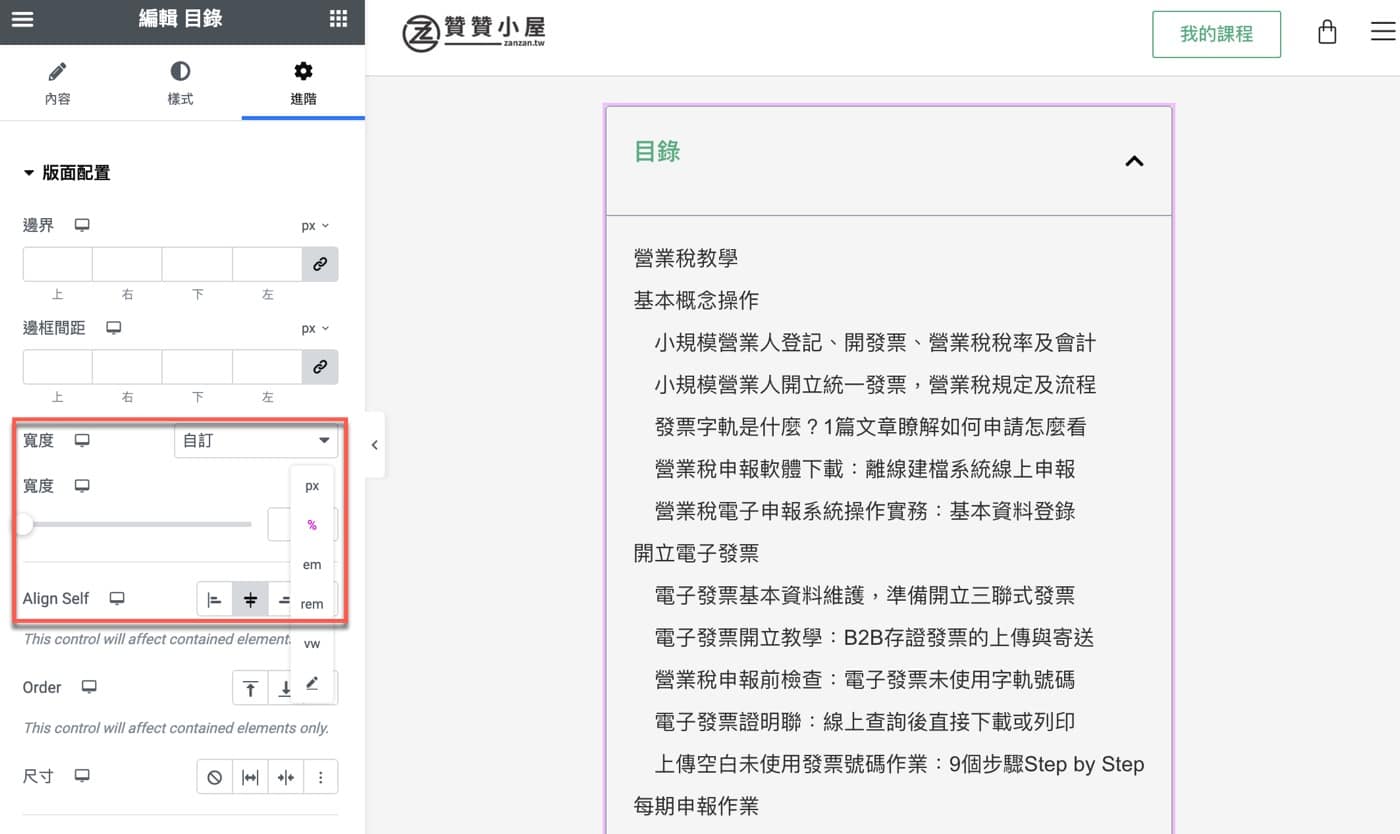Open 電子發票基本資料維護 link
This screenshot has height=834, width=1400.
865,596
